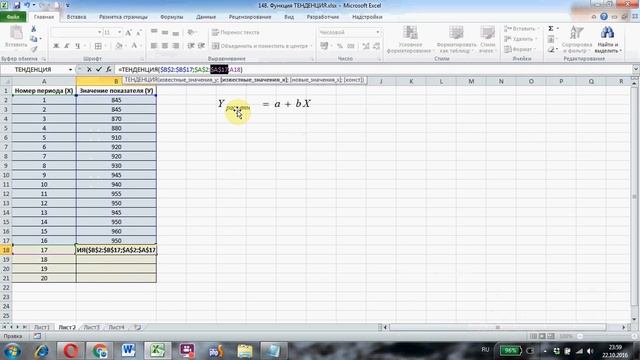This screenshot has height=360, width=640.
Task: Click the vertical scrollbar thumb
Action: click(x=635, y=196)
